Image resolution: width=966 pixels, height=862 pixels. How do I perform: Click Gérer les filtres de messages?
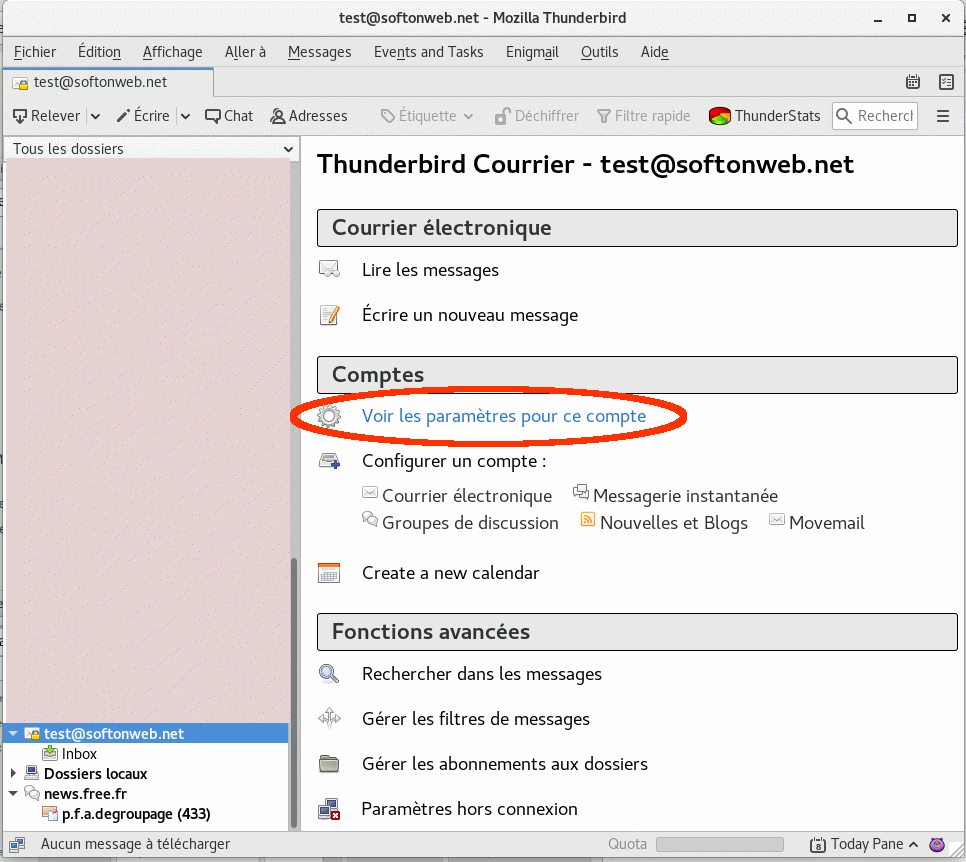475,719
